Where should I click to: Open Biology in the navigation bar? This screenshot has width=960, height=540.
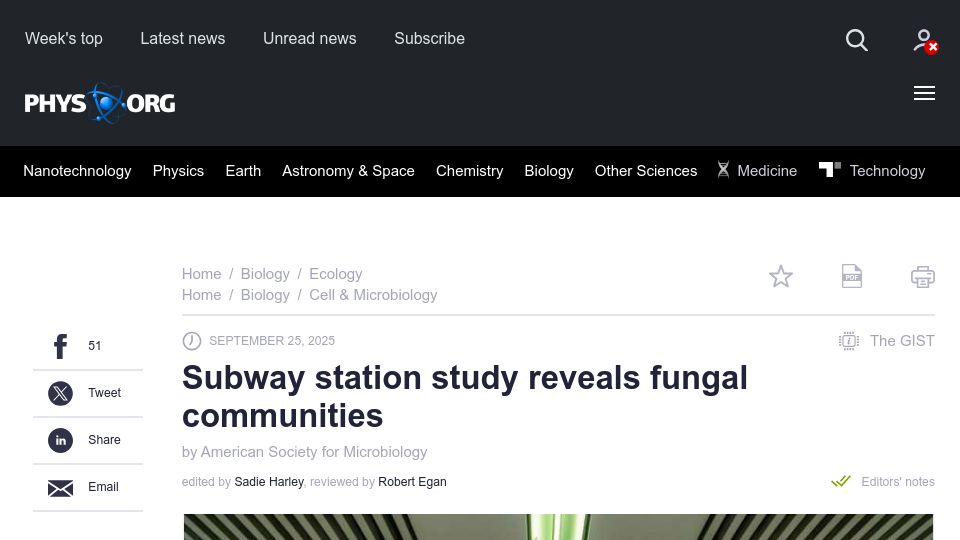tap(549, 171)
